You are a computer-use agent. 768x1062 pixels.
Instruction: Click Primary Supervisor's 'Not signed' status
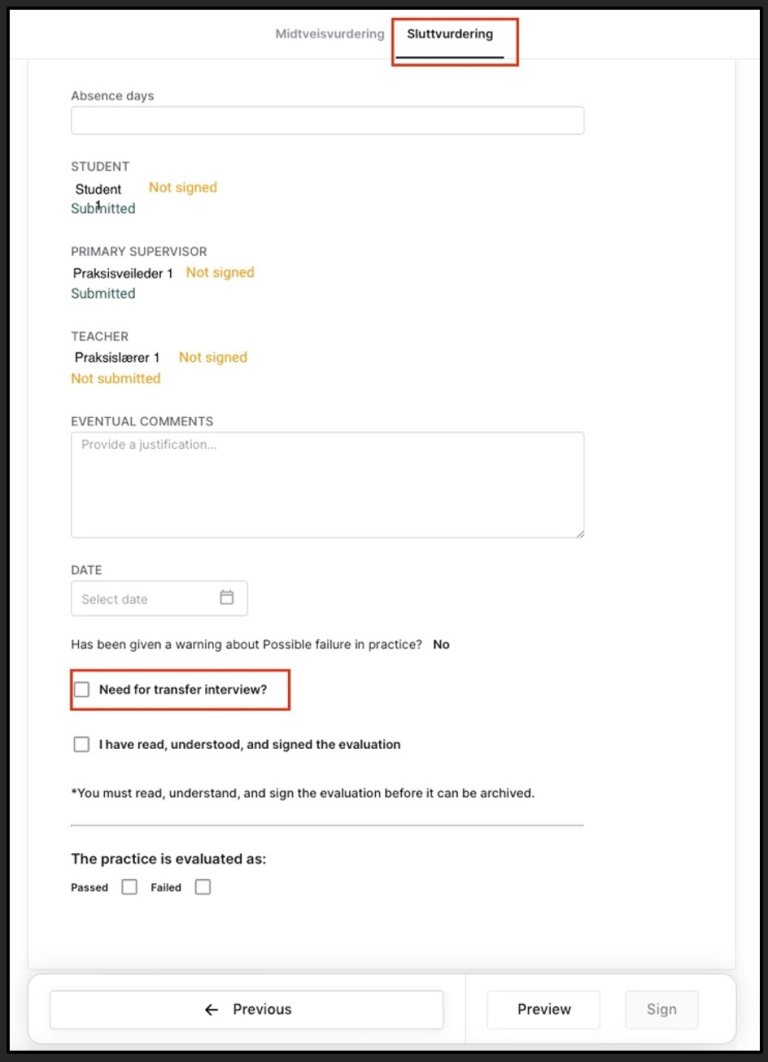(220, 273)
